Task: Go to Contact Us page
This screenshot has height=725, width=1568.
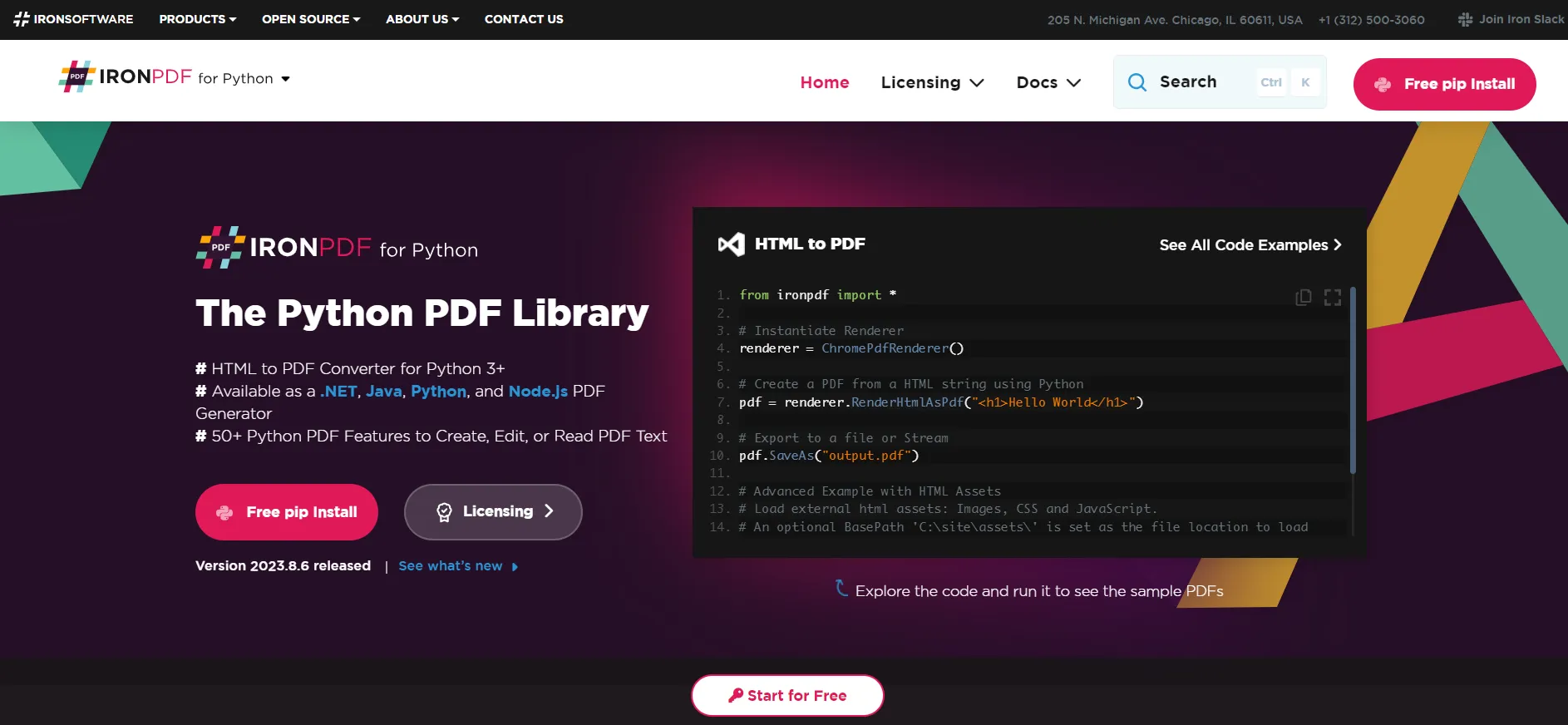Action: 524,19
